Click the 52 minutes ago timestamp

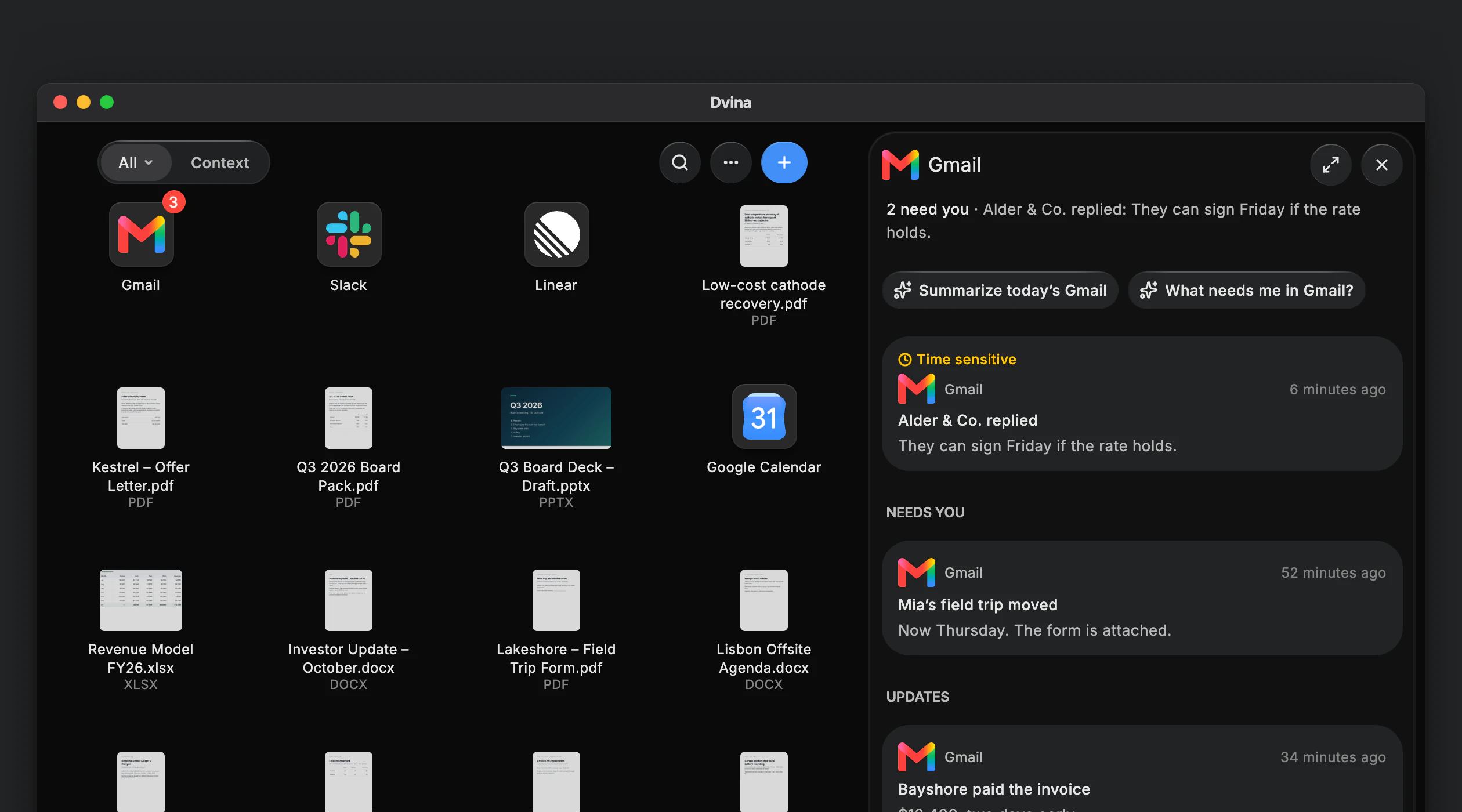click(x=1333, y=573)
